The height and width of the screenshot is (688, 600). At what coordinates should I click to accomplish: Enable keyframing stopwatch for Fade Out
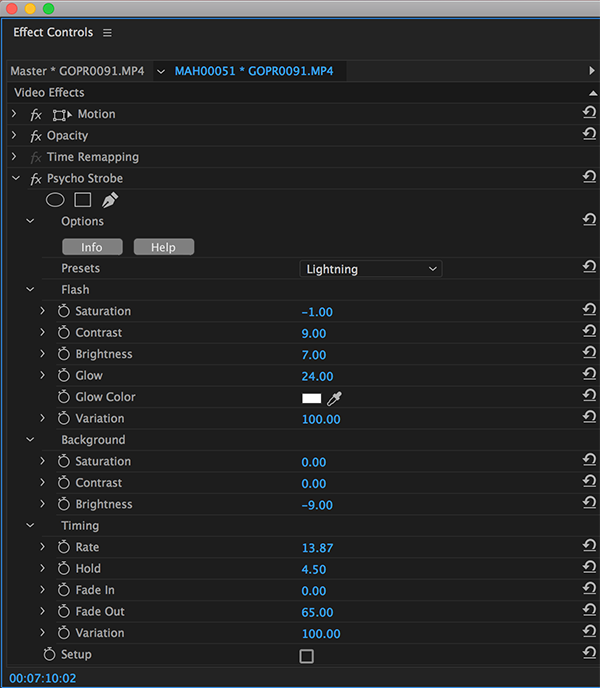pyautogui.click(x=64, y=612)
